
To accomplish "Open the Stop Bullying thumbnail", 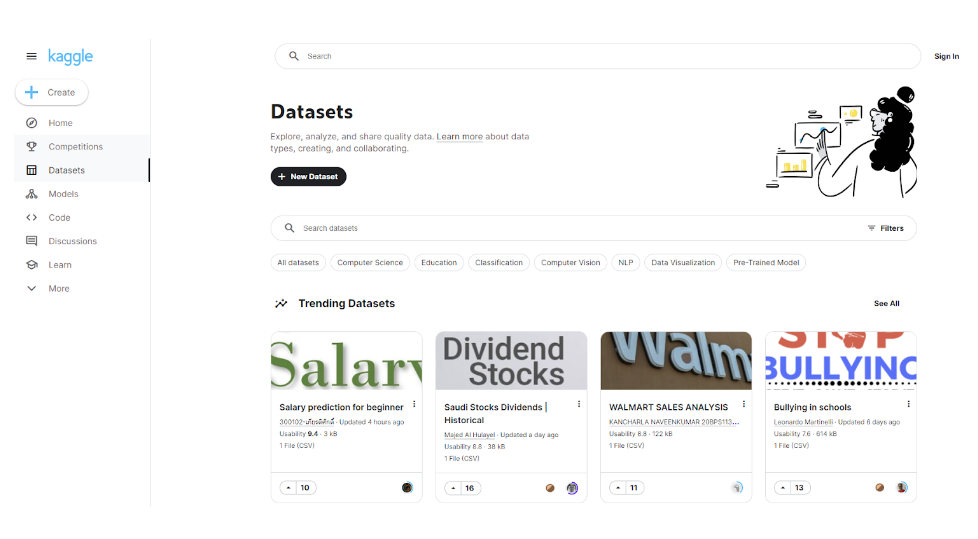I will click(x=841, y=361).
